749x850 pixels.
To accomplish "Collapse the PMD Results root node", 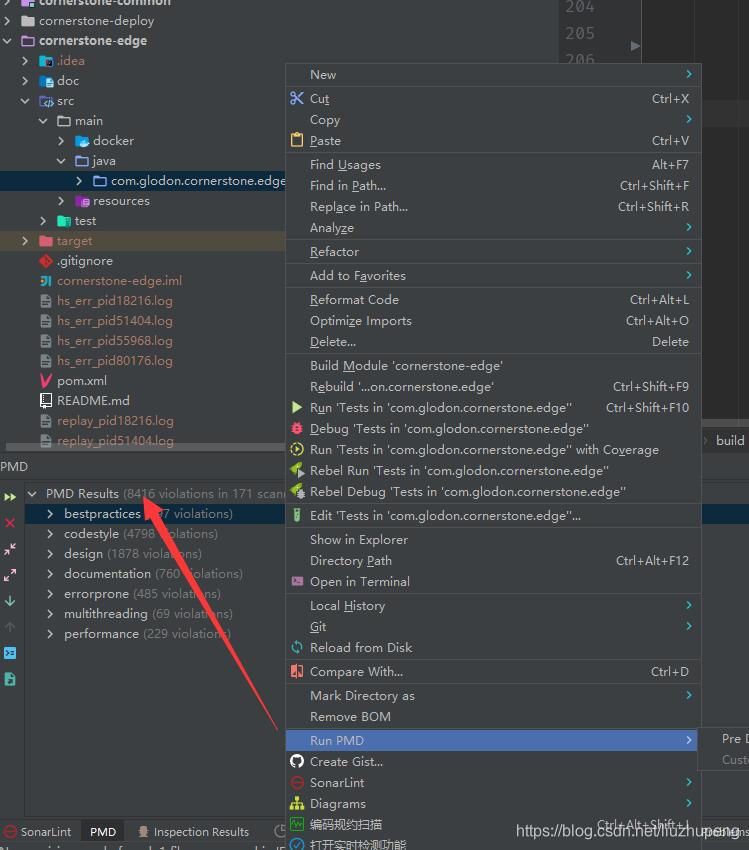I will [32, 494].
